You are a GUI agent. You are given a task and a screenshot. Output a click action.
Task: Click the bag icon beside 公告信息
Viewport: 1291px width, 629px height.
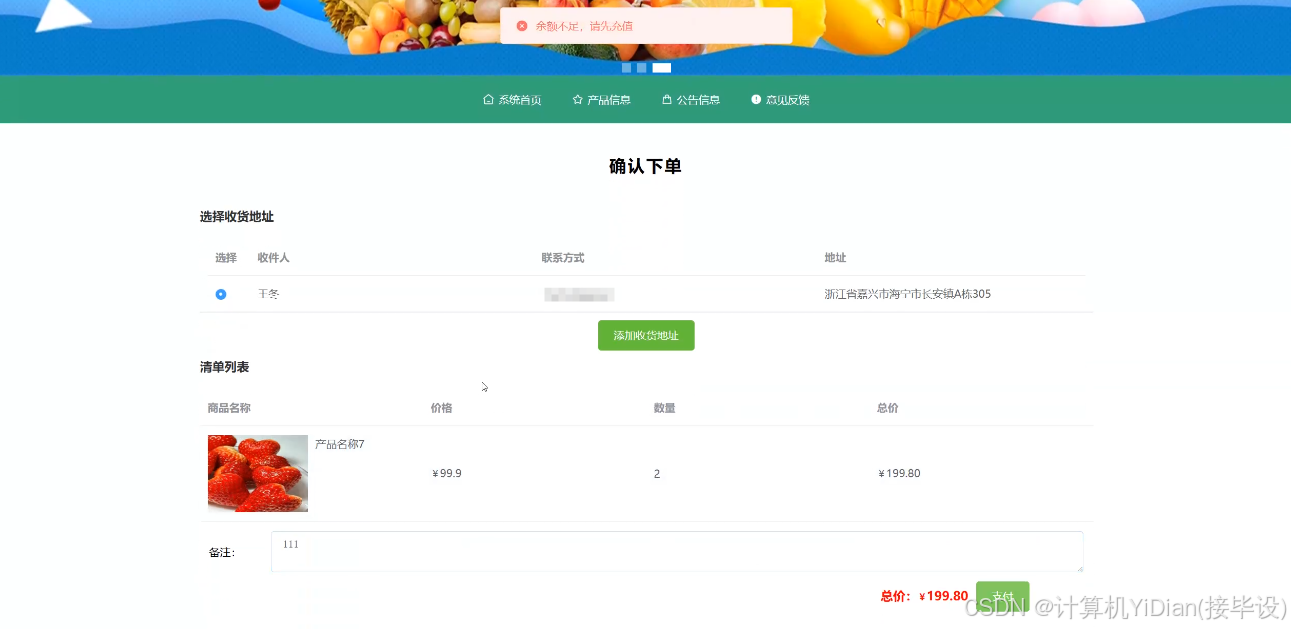click(666, 100)
